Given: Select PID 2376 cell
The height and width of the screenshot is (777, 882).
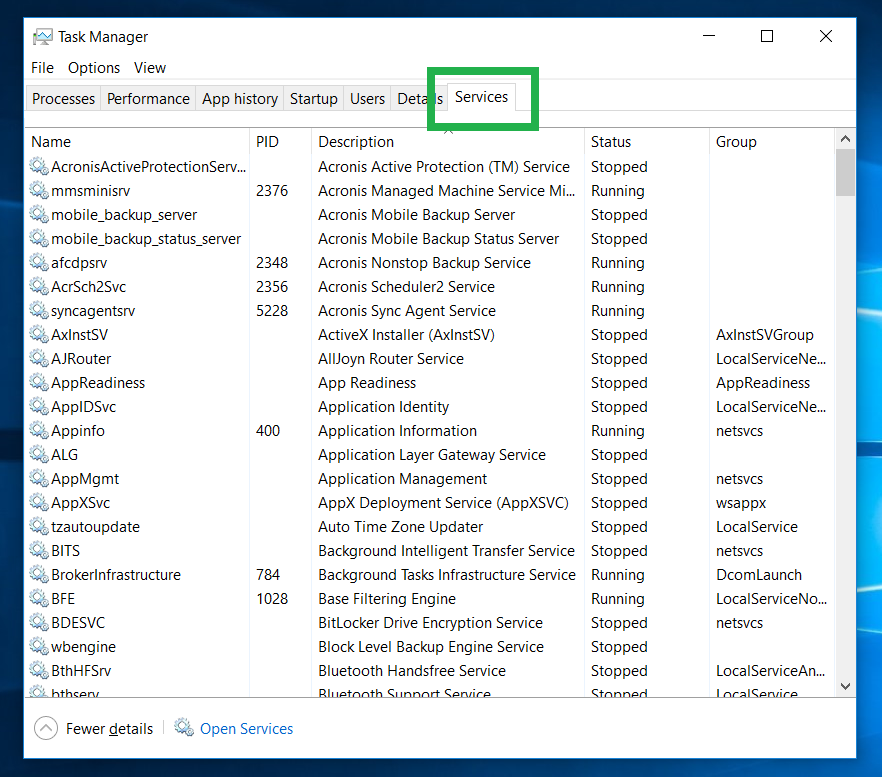Looking at the screenshot, I should tap(272, 191).
